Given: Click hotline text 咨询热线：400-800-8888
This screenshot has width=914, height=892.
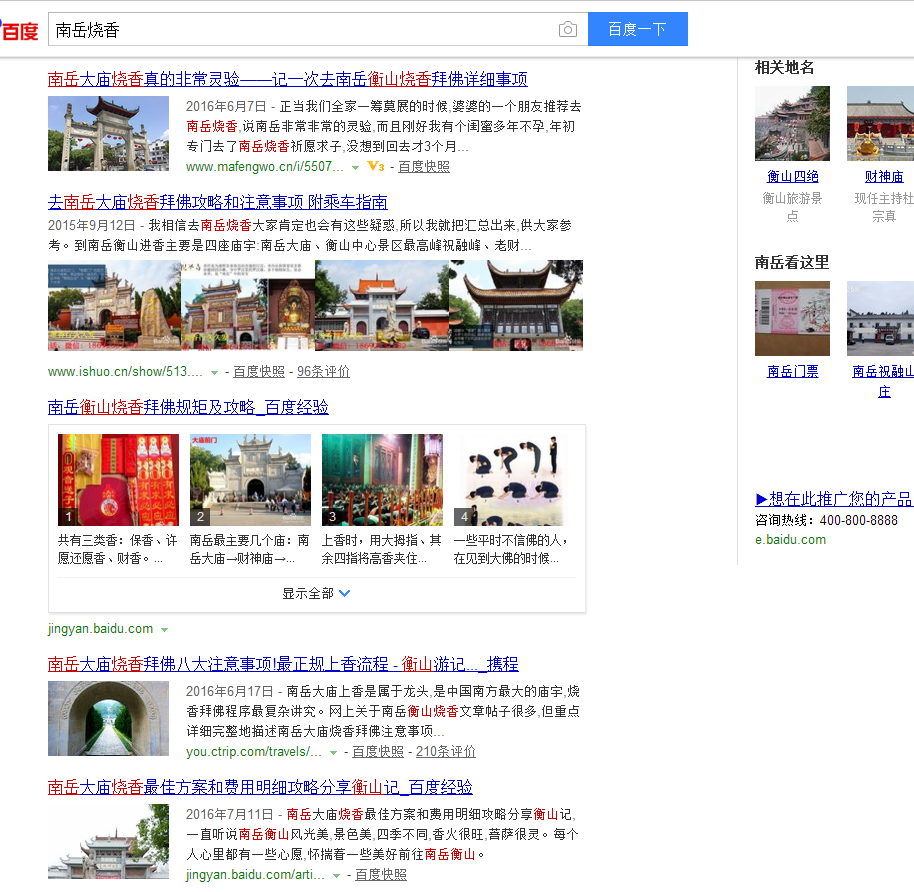Looking at the screenshot, I should (827, 520).
